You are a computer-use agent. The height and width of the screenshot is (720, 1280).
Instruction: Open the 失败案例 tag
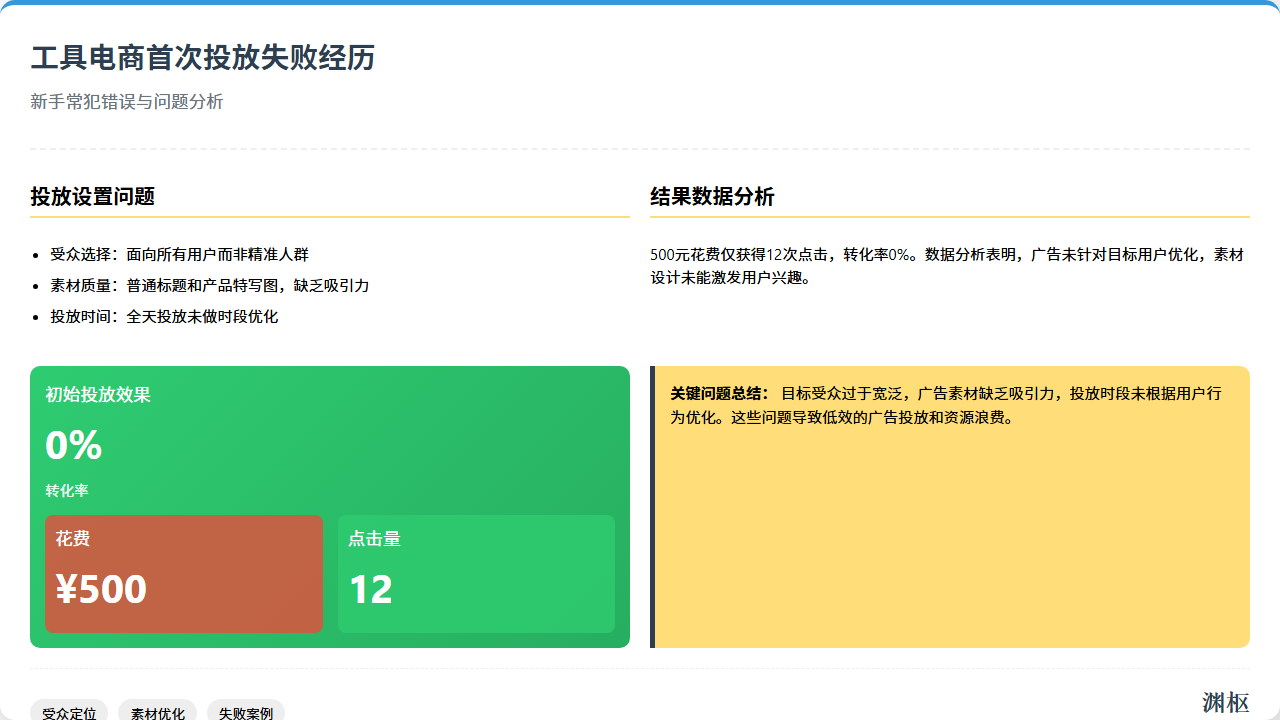(x=246, y=713)
